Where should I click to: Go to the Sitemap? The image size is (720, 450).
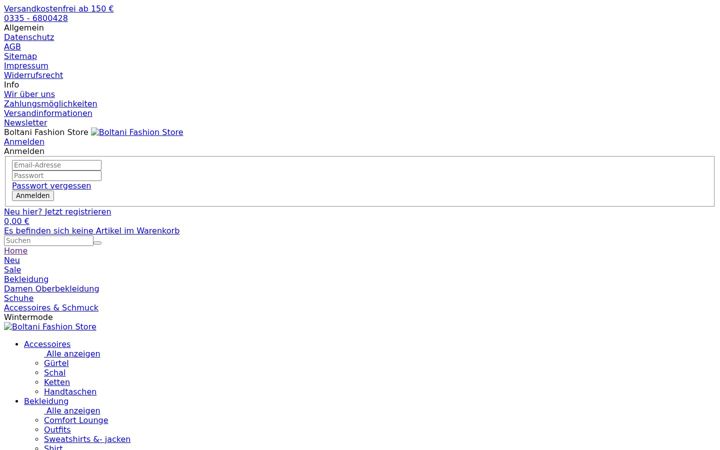[x=20, y=56]
